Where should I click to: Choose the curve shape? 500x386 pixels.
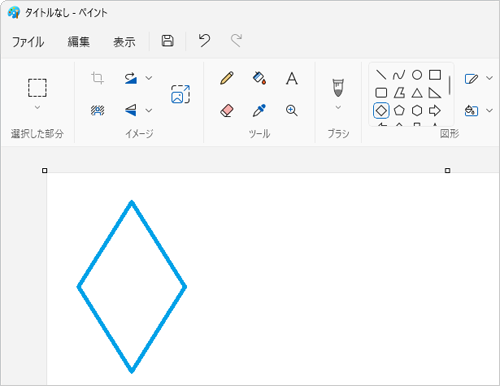399,75
